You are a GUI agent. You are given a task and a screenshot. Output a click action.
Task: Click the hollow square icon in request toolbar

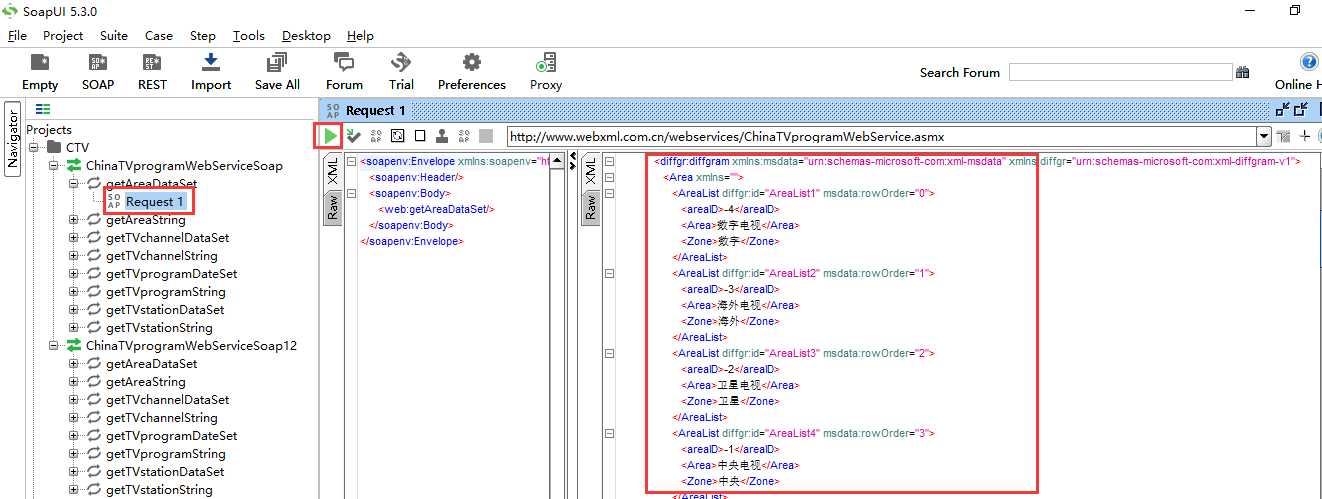420,136
